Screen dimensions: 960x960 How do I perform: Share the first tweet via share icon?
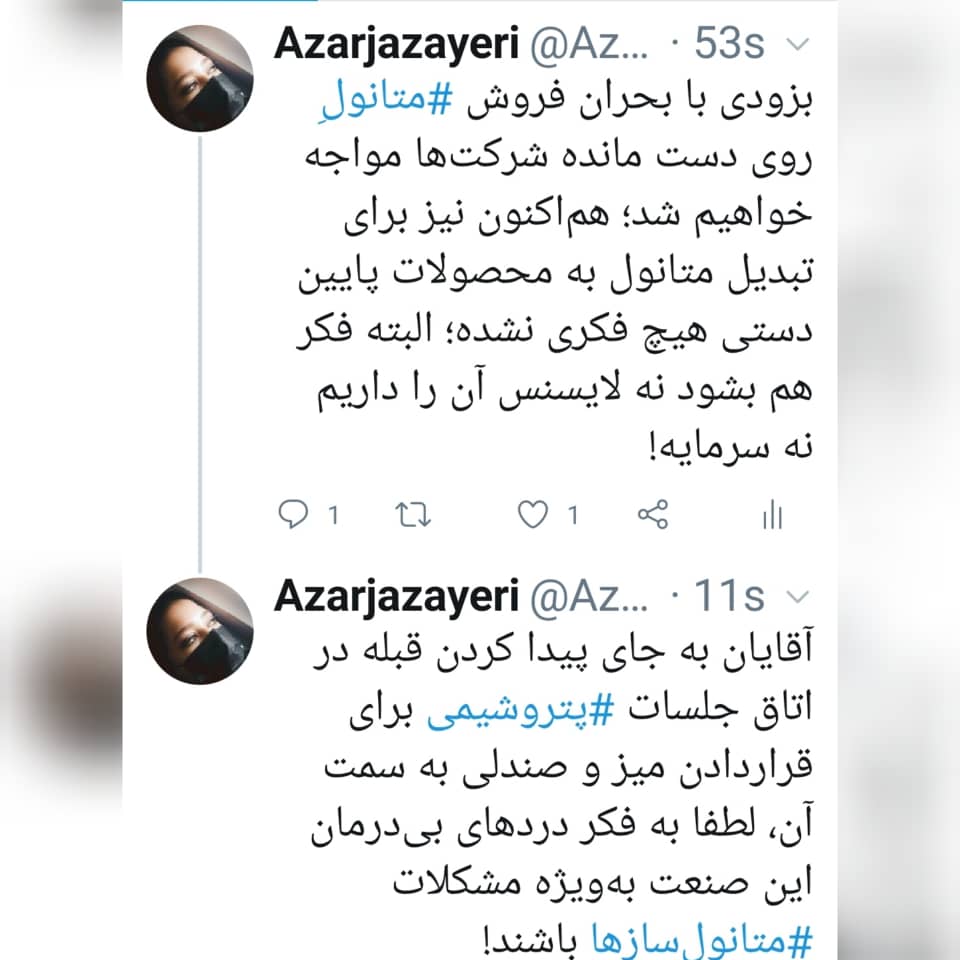(653, 514)
